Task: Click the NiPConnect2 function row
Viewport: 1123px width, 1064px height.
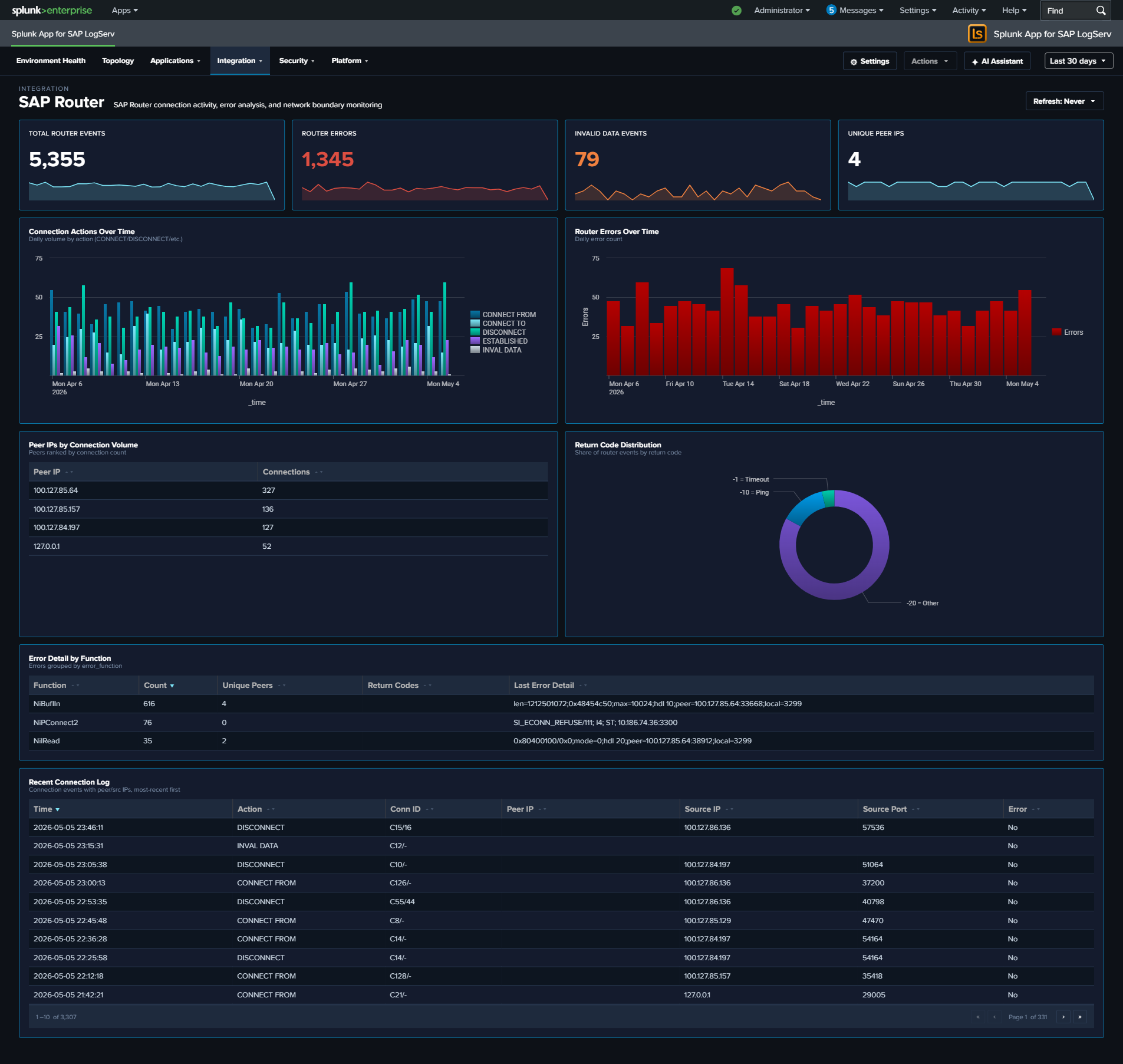Action: click(x=561, y=723)
